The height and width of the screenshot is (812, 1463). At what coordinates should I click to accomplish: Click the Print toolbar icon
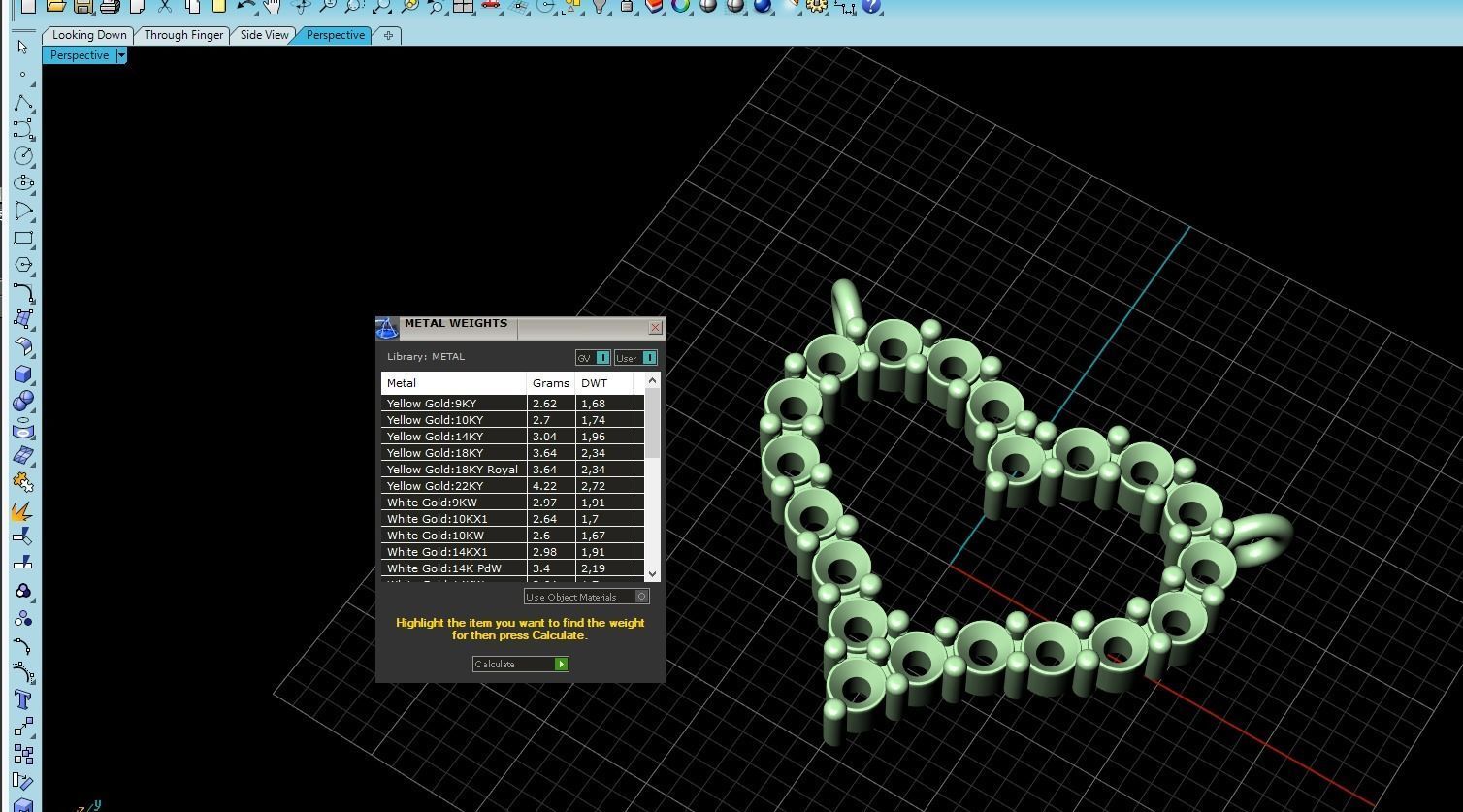[111, 6]
